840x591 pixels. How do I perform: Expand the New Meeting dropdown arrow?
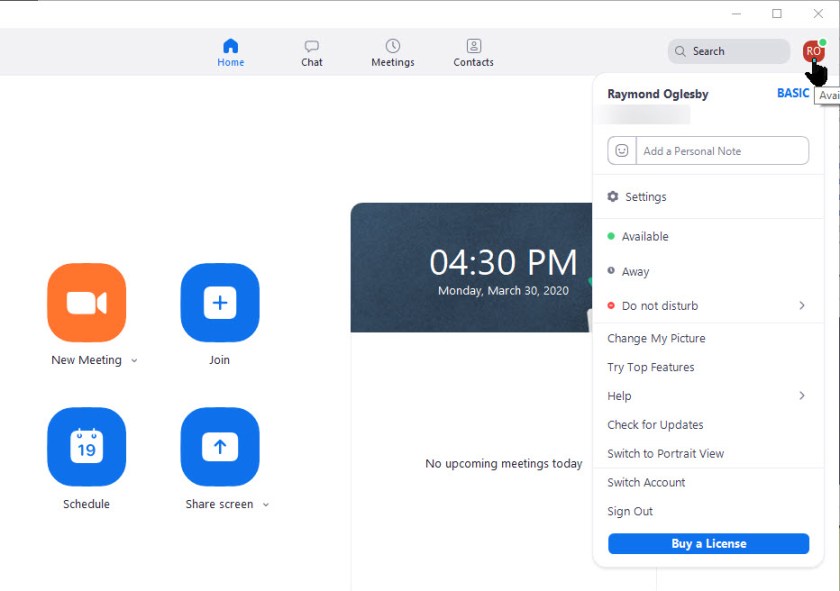(x=134, y=361)
